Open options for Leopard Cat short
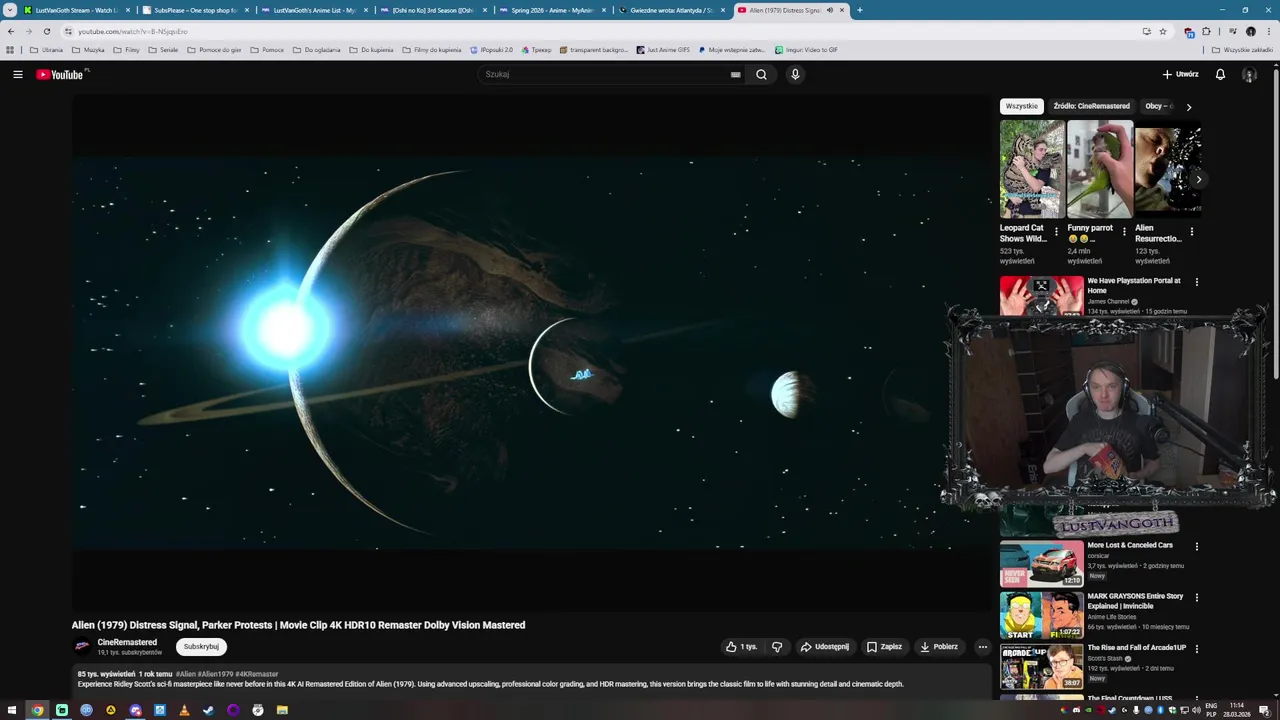This screenshot has height=720, width=1280. coord(1056,231)
